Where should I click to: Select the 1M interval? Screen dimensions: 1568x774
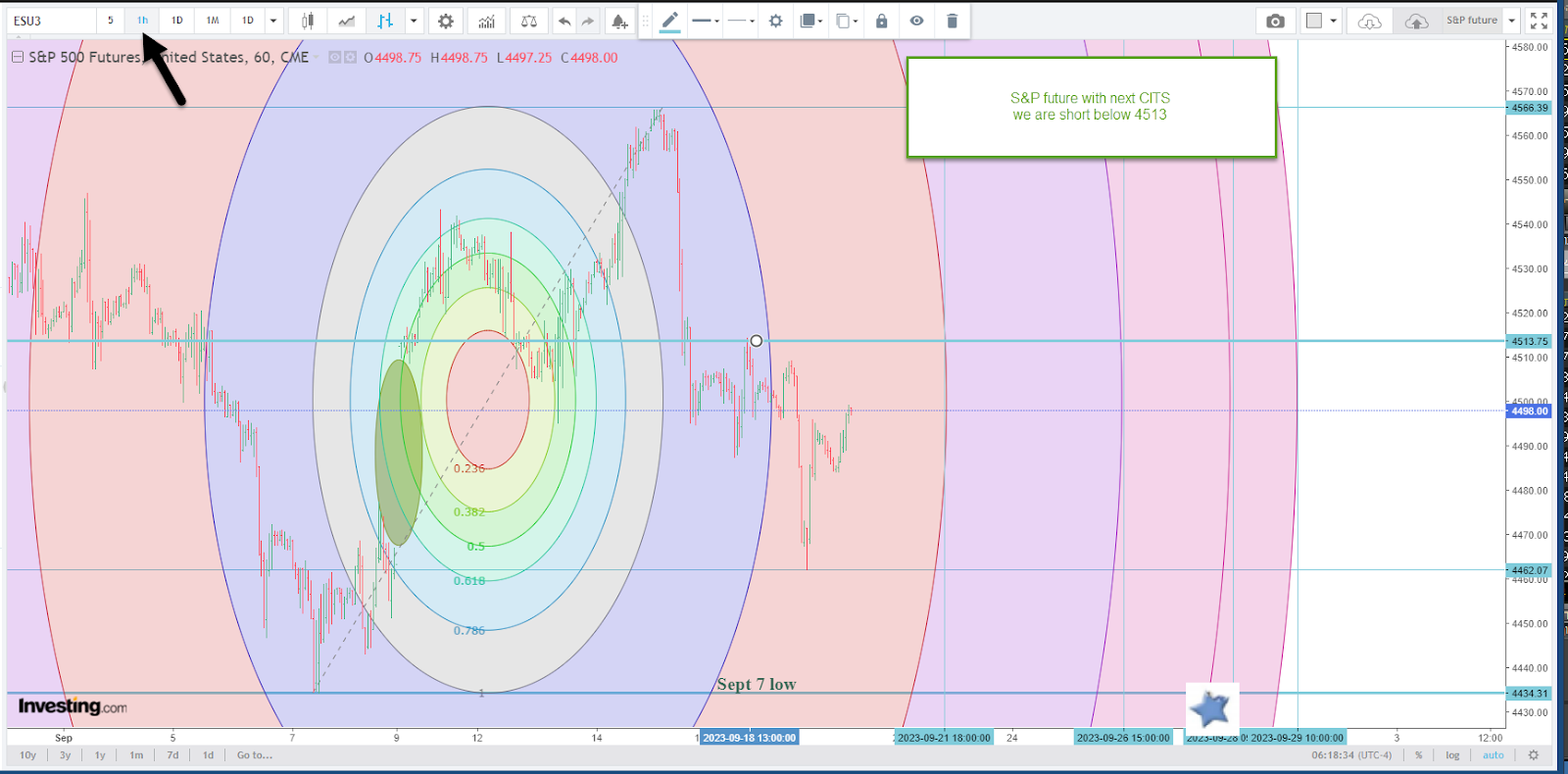pyautogui.click(x=213, y=21)
